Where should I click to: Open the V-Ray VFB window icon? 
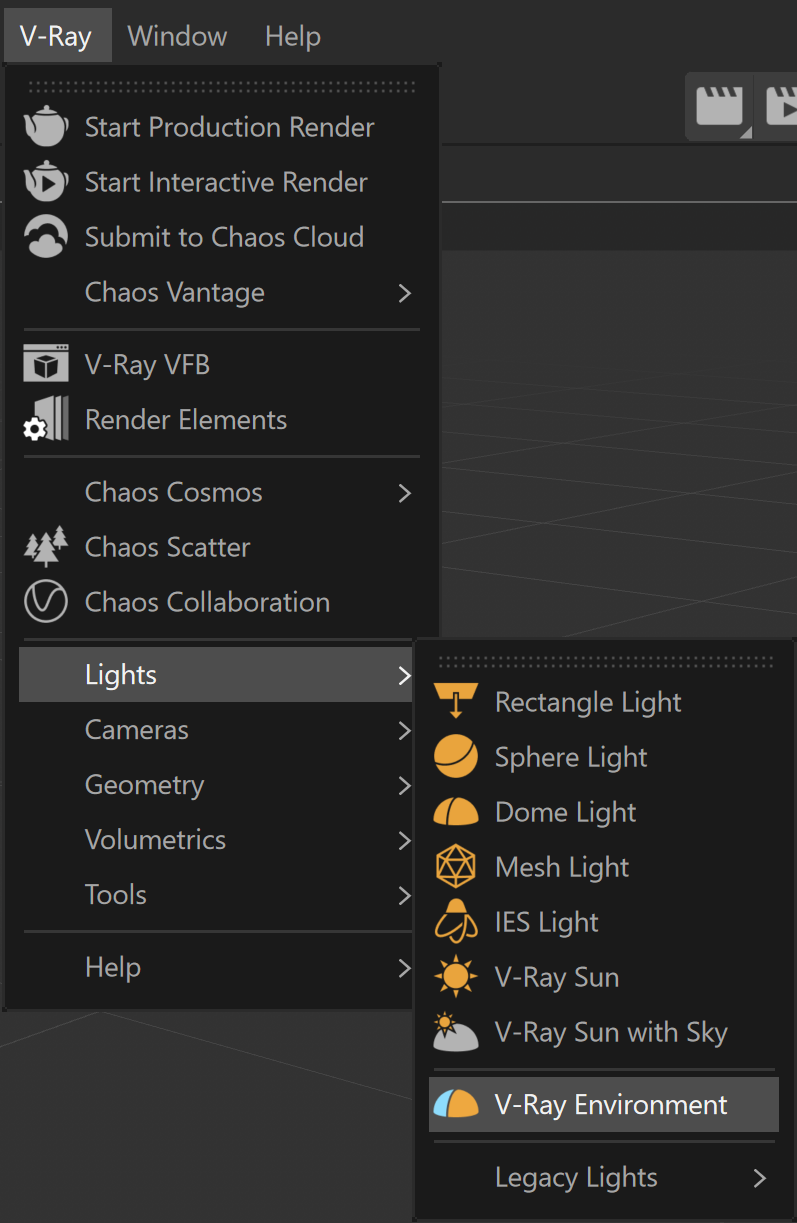[x=46, y=364]
